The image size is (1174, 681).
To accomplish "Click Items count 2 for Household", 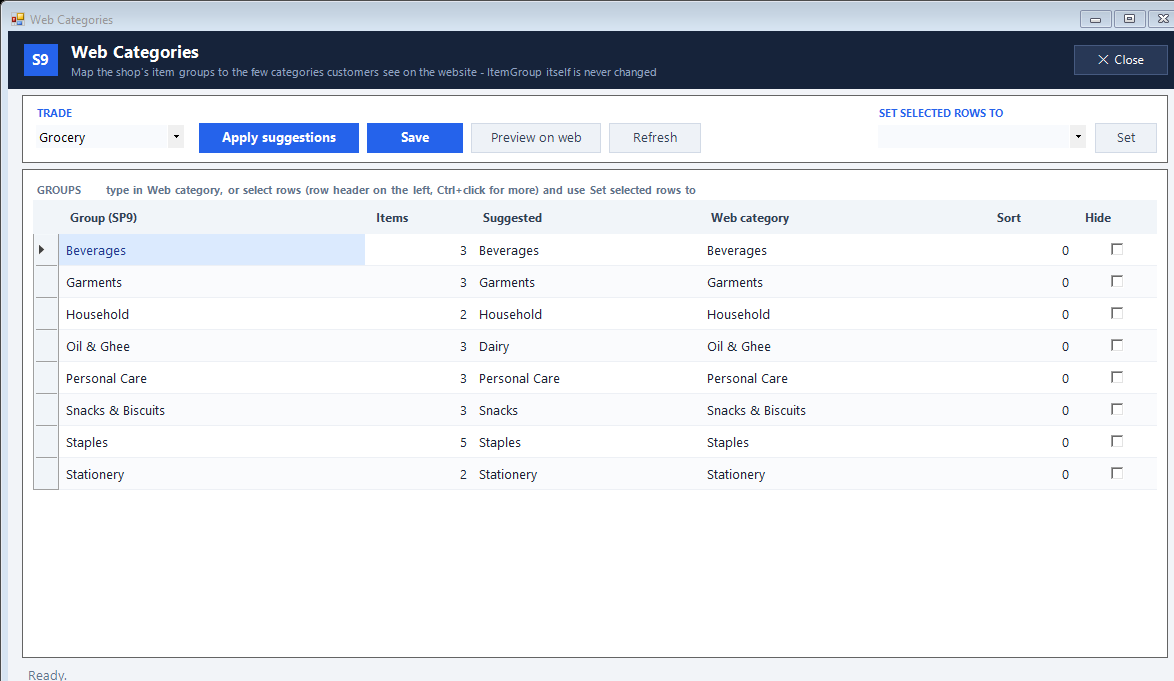I will (x=418, y=314).
